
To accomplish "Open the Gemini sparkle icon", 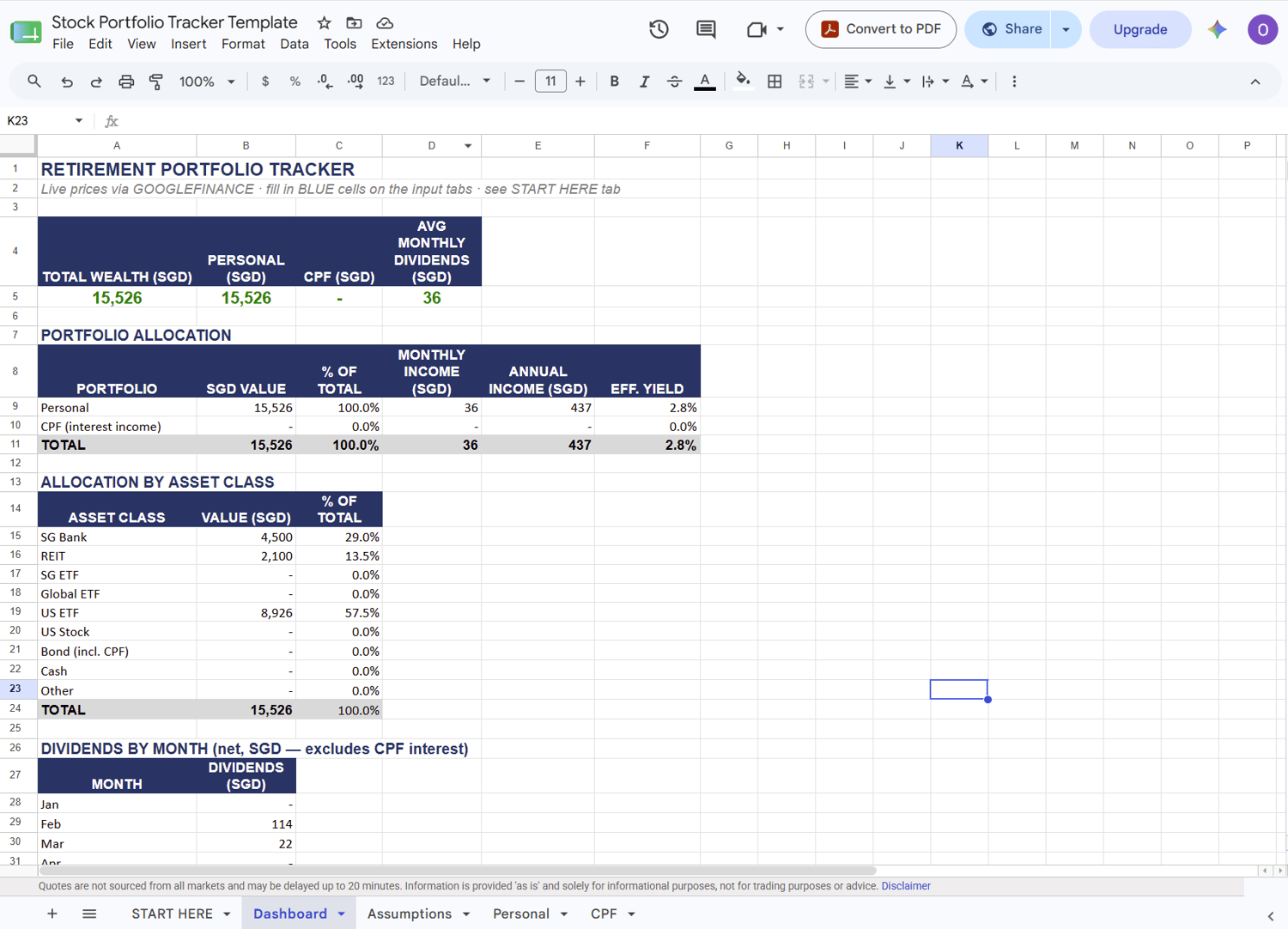I will pos(1217,29).
